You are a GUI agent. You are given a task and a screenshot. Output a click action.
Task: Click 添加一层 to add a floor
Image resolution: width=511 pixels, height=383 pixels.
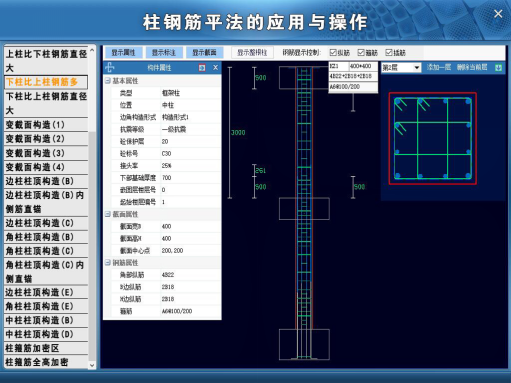439,67
